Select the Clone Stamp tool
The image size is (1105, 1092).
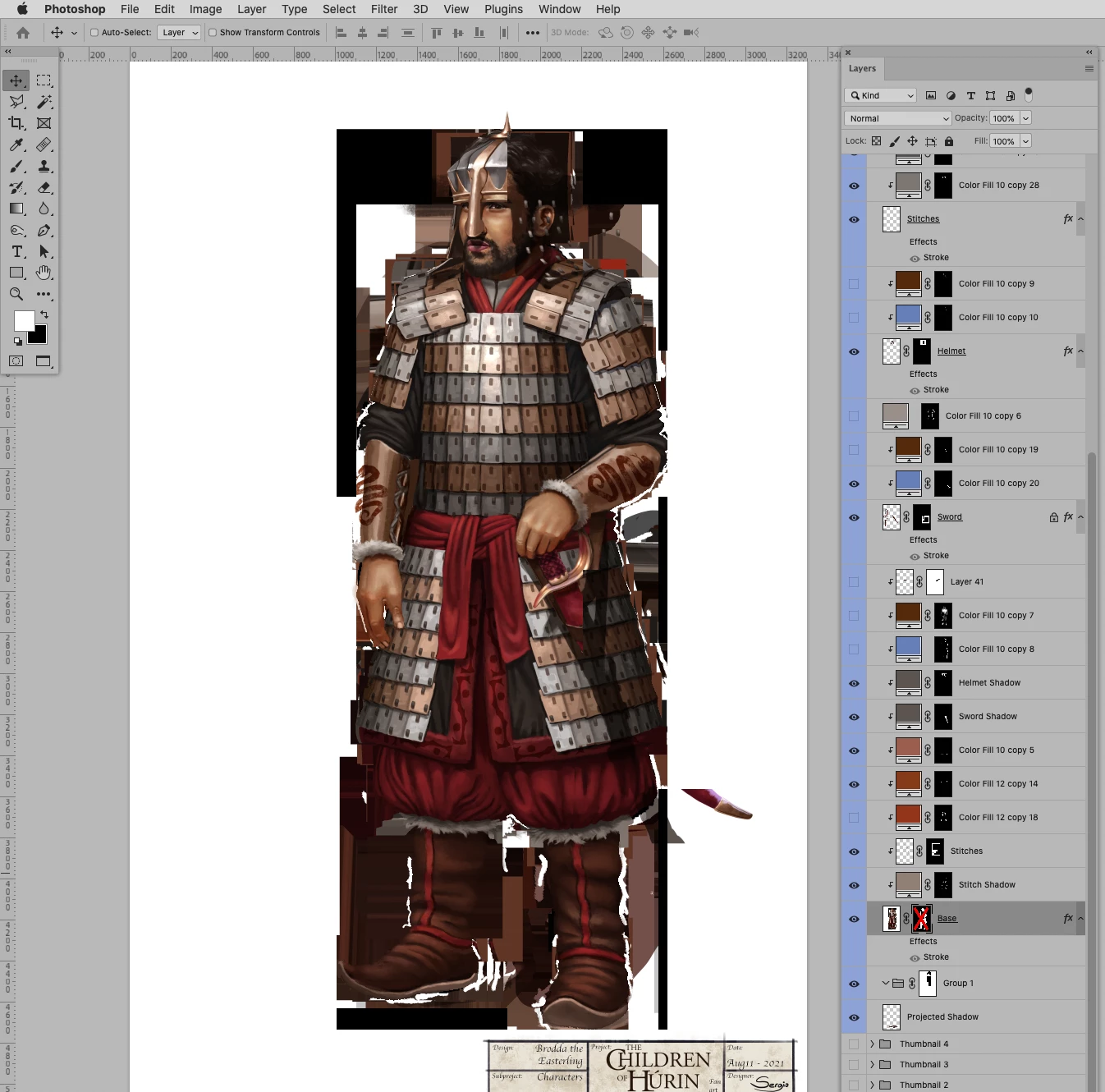pyautogui.click(x=44, y=166)
